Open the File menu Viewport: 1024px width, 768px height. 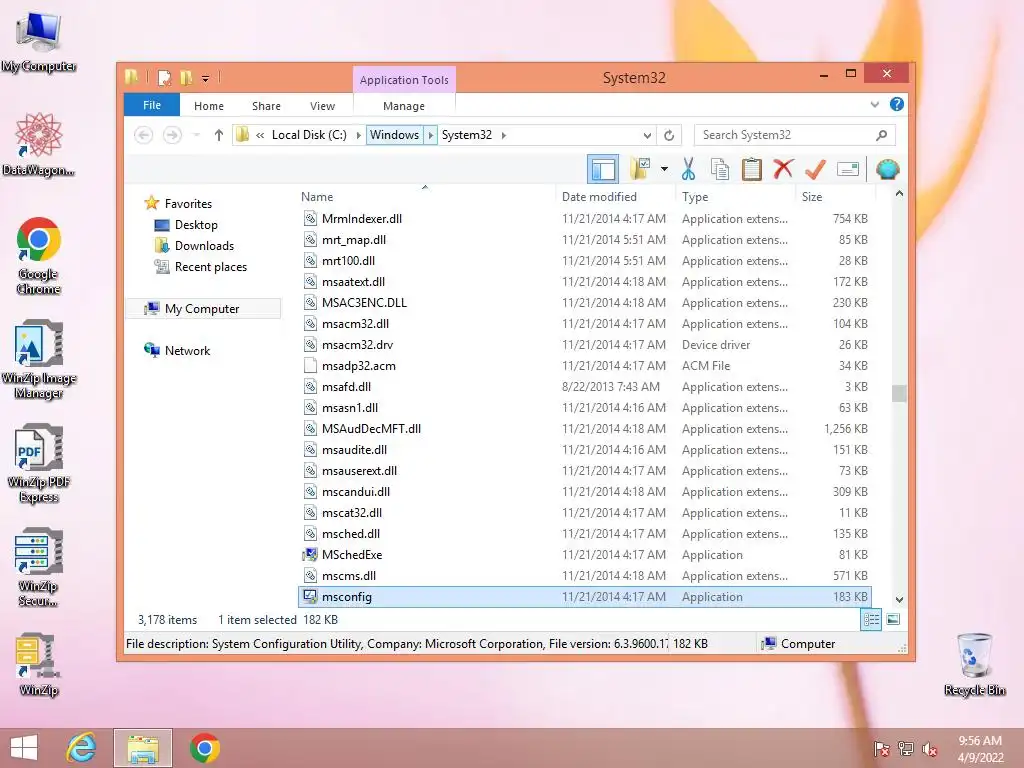(152, 105)
